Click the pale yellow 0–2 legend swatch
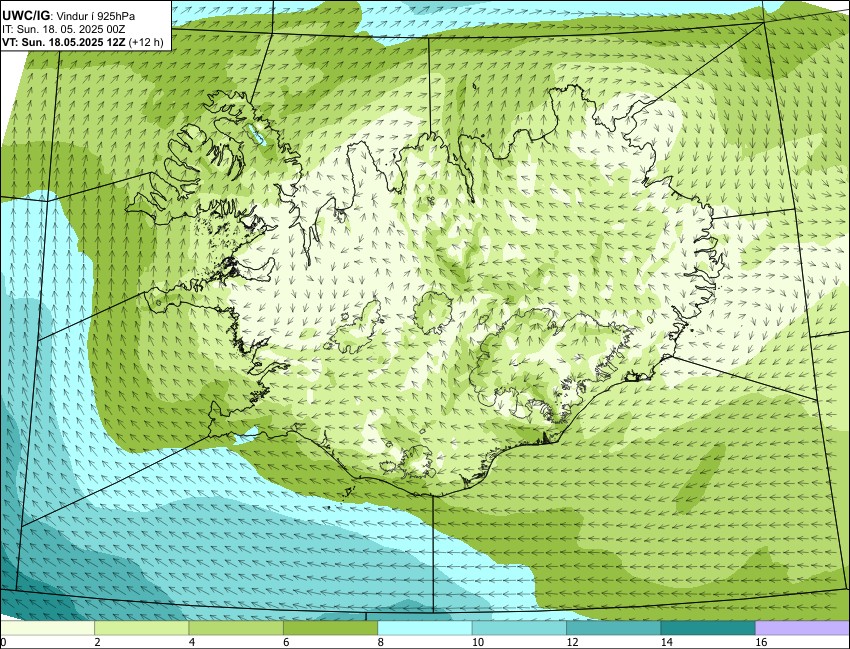This screenshot has width=850, height=649. (47, 628)
